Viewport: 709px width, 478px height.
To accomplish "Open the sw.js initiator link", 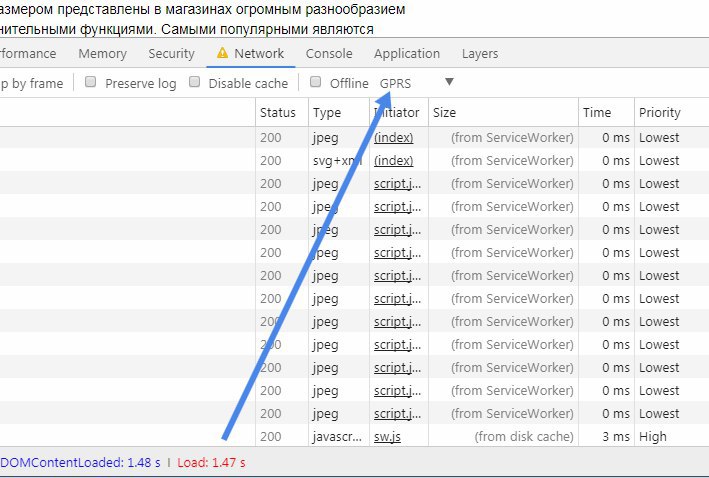I will pyautogui.click(x=387, y=437).
